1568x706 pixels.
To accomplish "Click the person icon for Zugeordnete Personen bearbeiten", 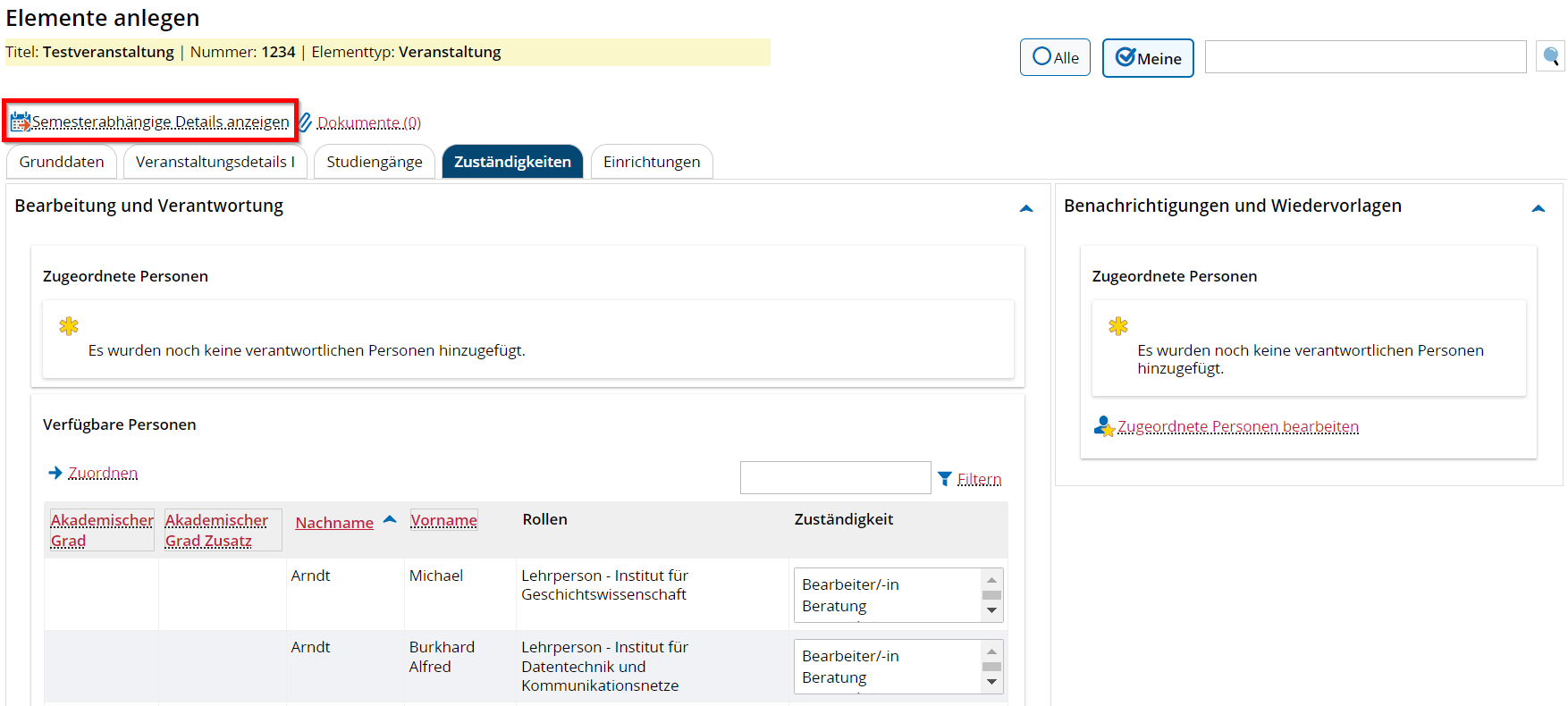I will point(1104,426).
